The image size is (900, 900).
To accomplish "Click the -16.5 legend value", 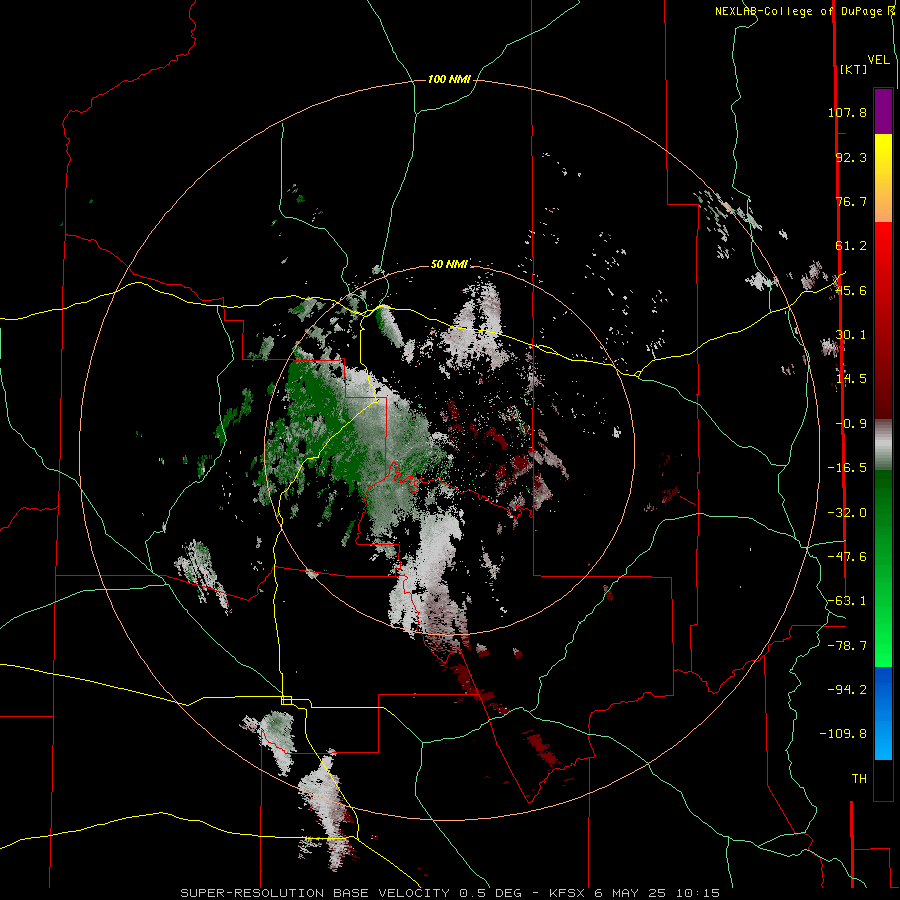I will tap(847, 468).
